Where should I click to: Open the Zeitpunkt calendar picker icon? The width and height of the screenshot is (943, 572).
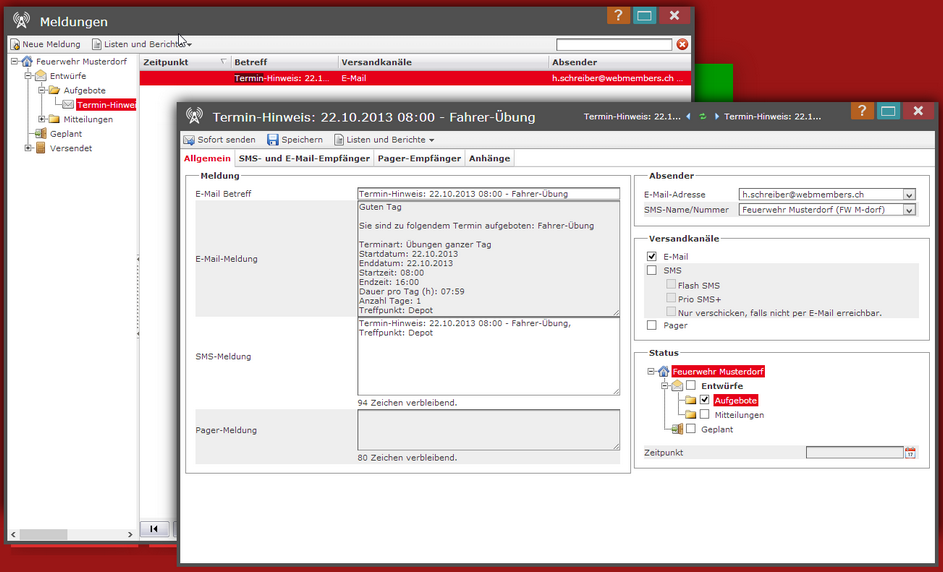910,453
